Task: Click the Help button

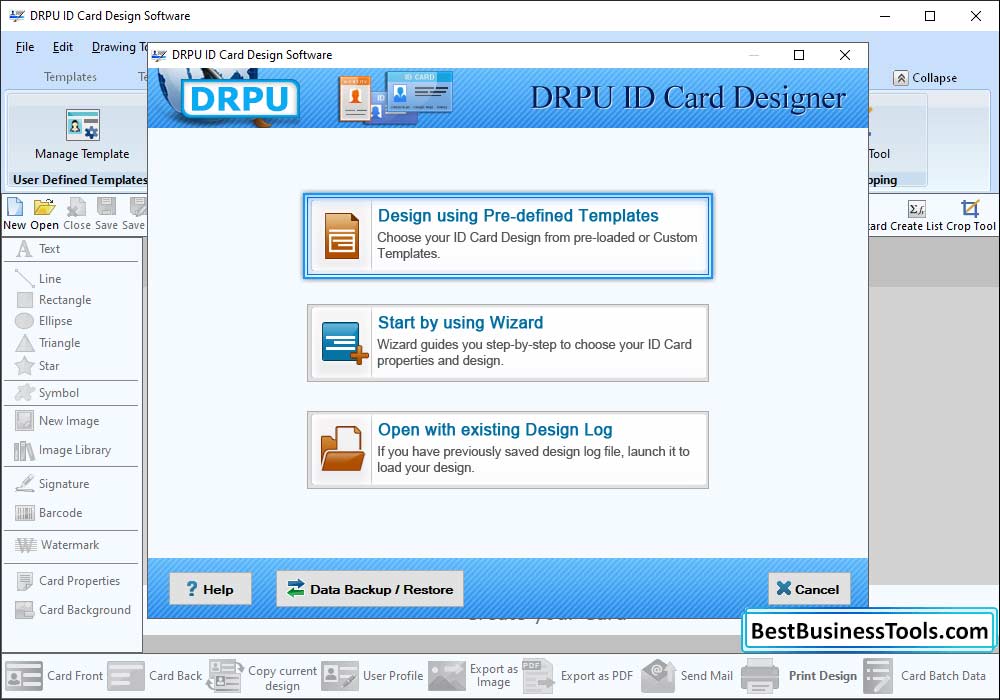Action: pyautogui.click(x=210, y=589)
